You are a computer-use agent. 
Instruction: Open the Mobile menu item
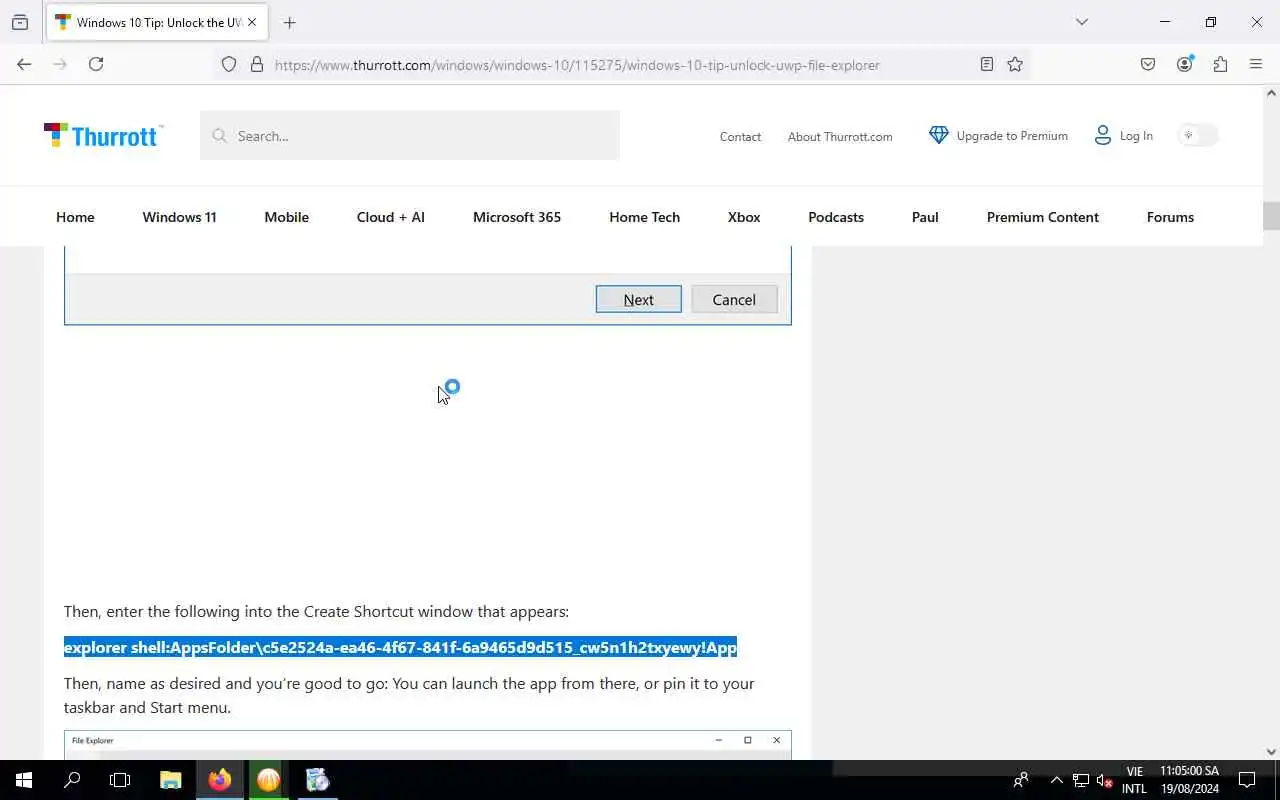(x=286, y=217)
